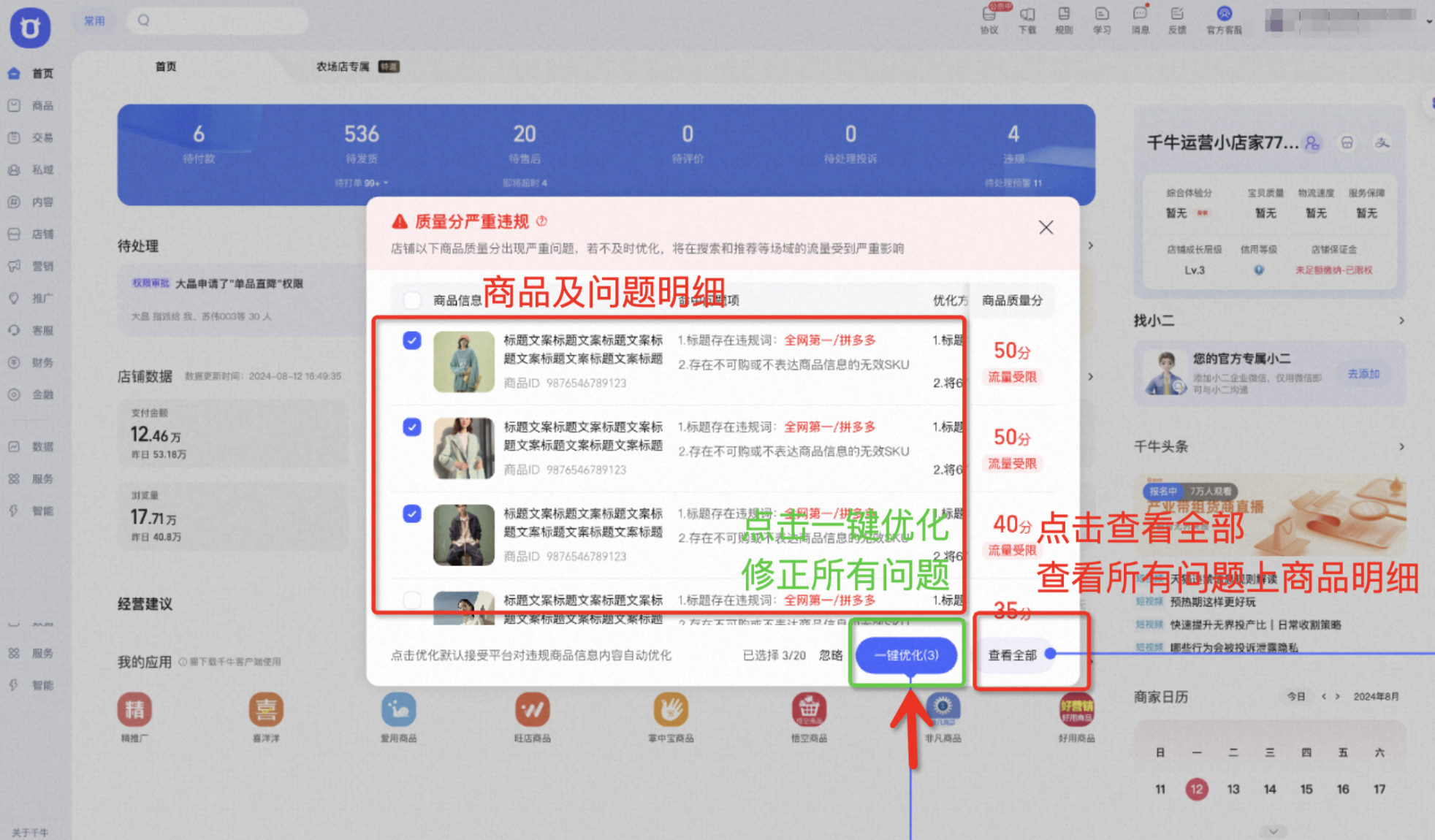Viewport: 1435px width, 840px height.
Task: Open 营销 in the left sidebar
Action: tap(31, 266)
